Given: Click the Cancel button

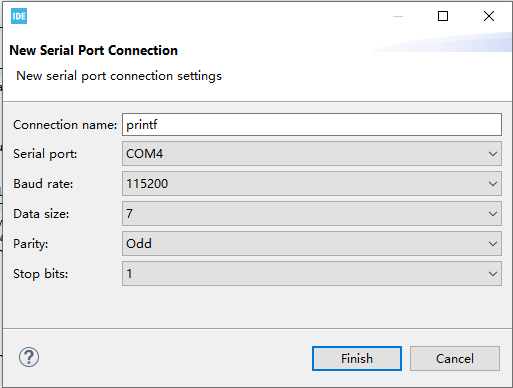Looking at the screenshot, I should (455, 359).
